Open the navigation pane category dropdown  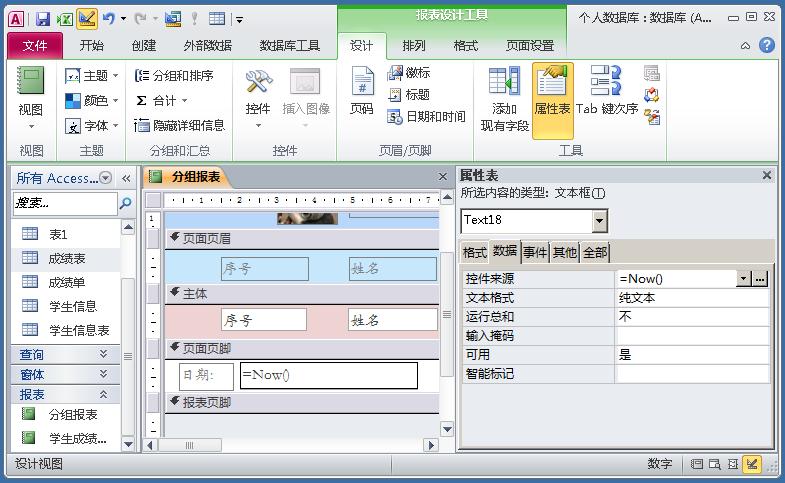(x=105, y=178)
